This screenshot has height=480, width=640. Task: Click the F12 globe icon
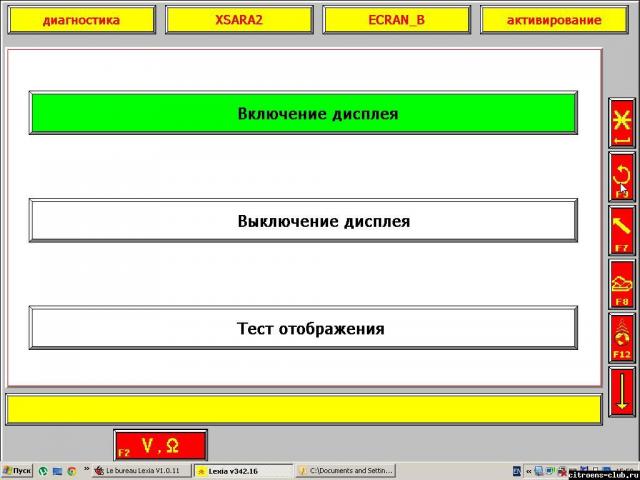pyautogui.click(x=622, y=338)
